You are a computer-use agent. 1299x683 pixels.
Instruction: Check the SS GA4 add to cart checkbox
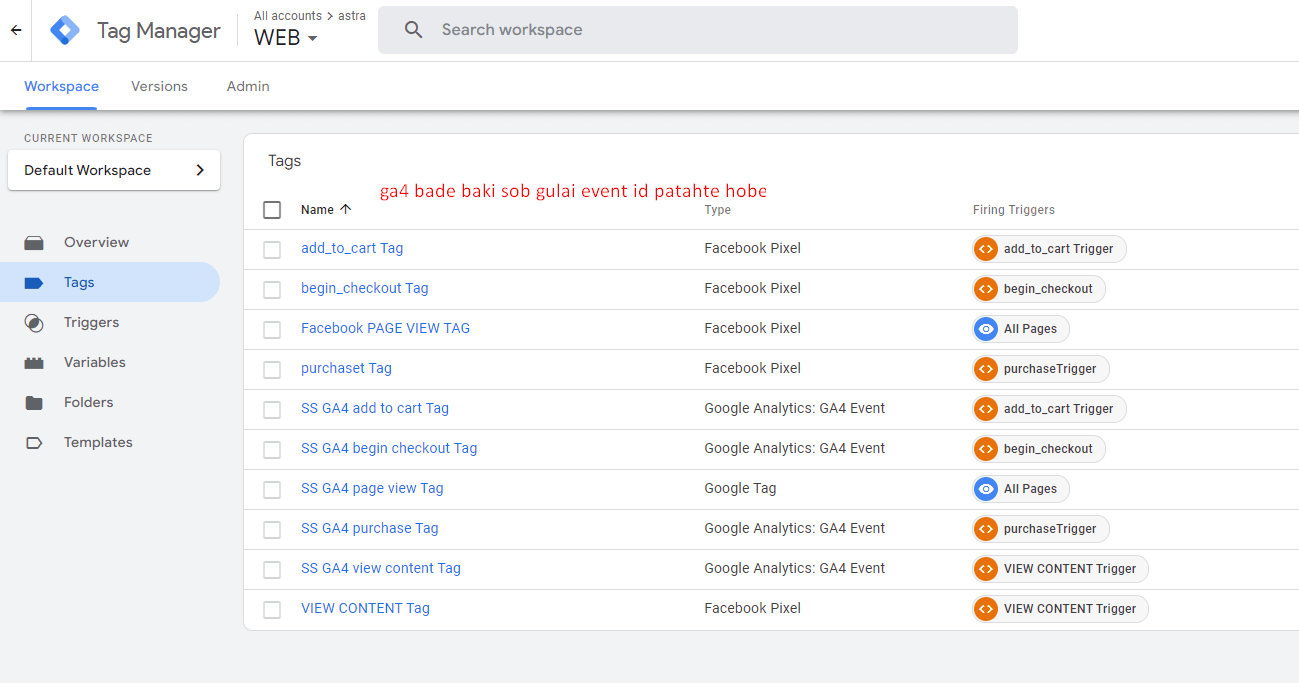point(272,410)
